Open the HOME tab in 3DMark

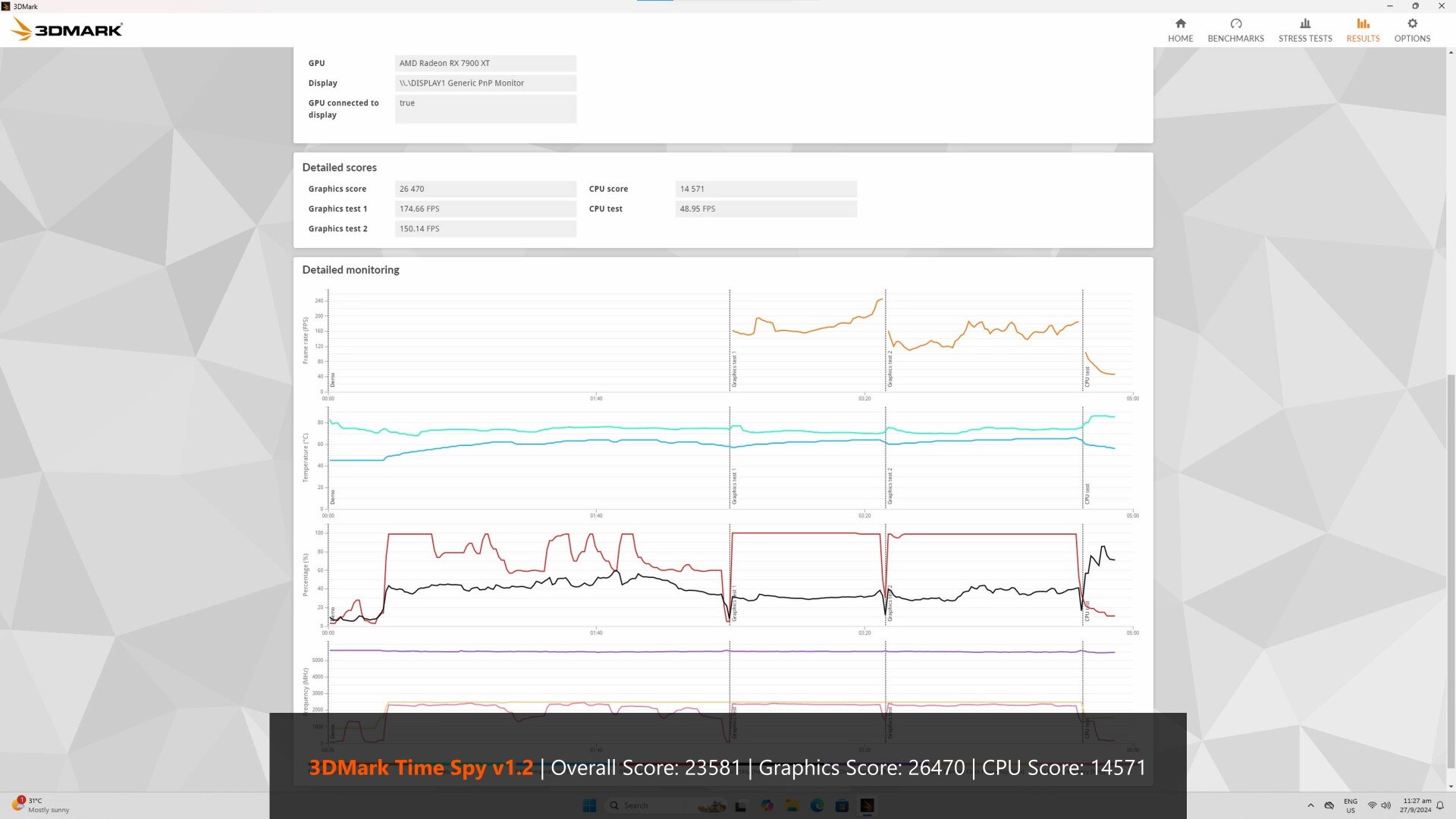click(1180, 30)
